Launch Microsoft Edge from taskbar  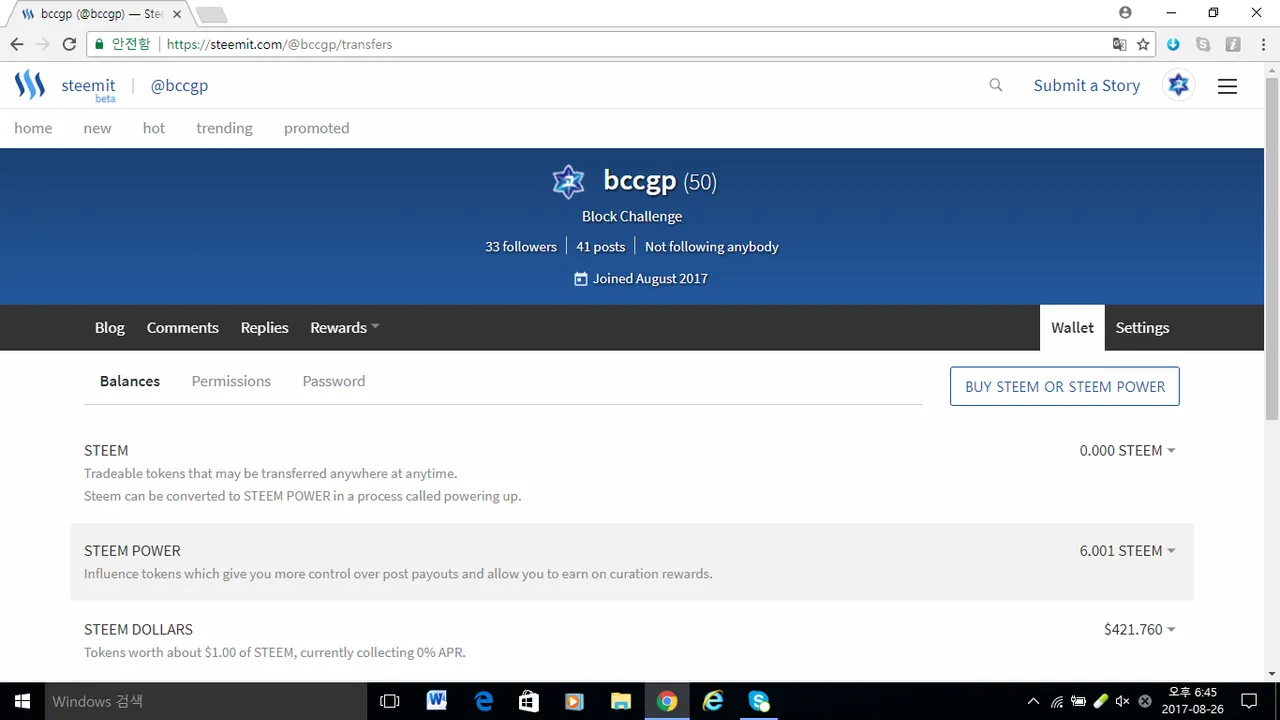[x=483, y=701]
